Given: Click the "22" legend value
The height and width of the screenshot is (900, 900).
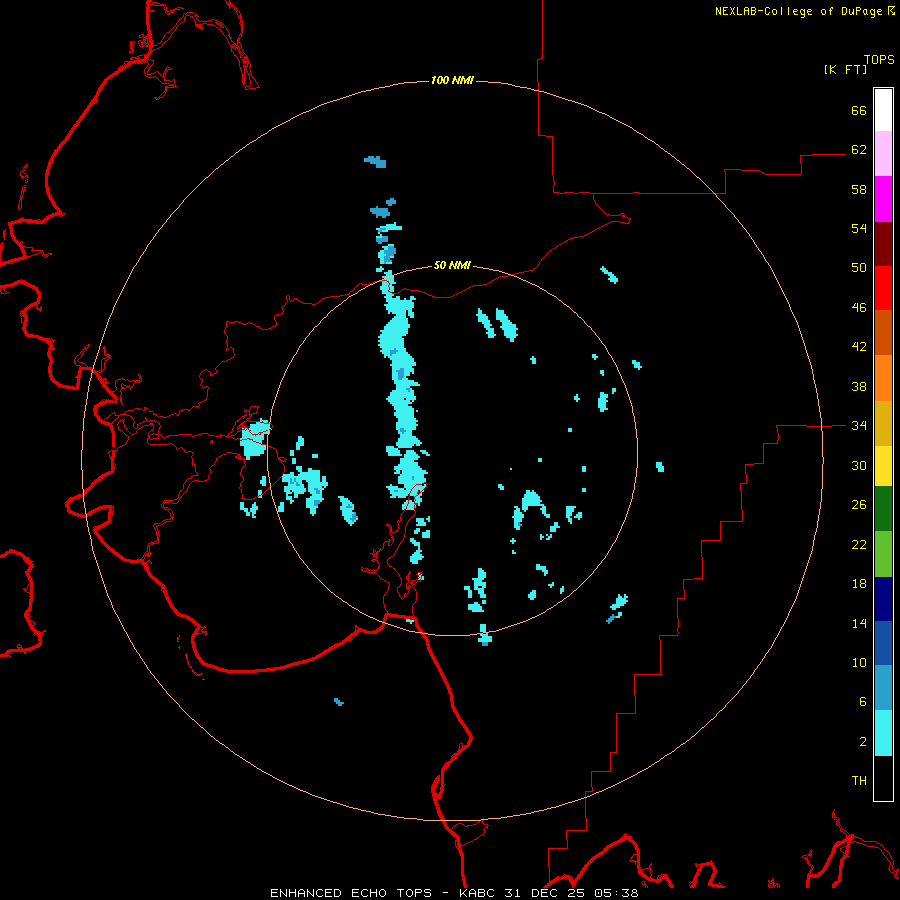Looking at the screenshot, I should click(x=859, y=545).
